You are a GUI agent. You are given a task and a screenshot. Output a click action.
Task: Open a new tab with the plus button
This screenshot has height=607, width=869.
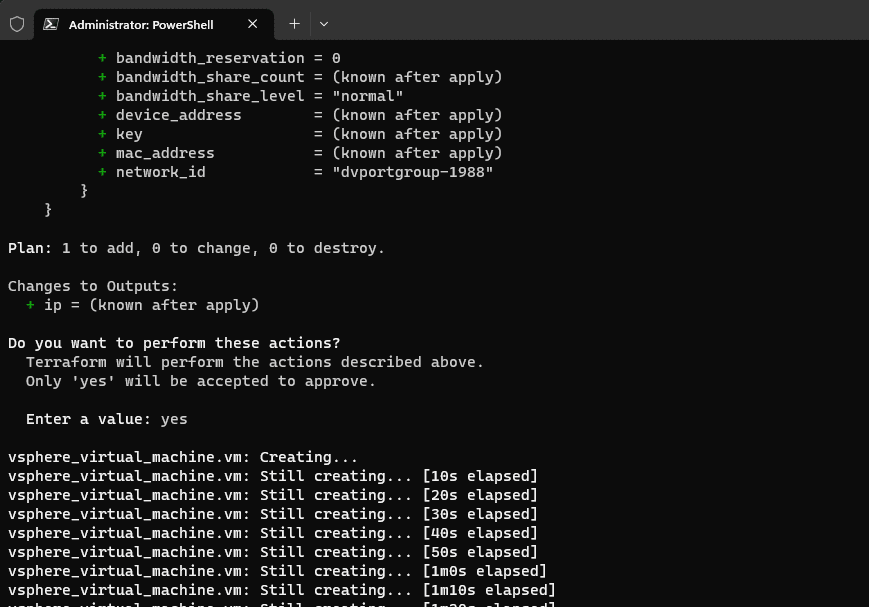(x=294, y=24)
